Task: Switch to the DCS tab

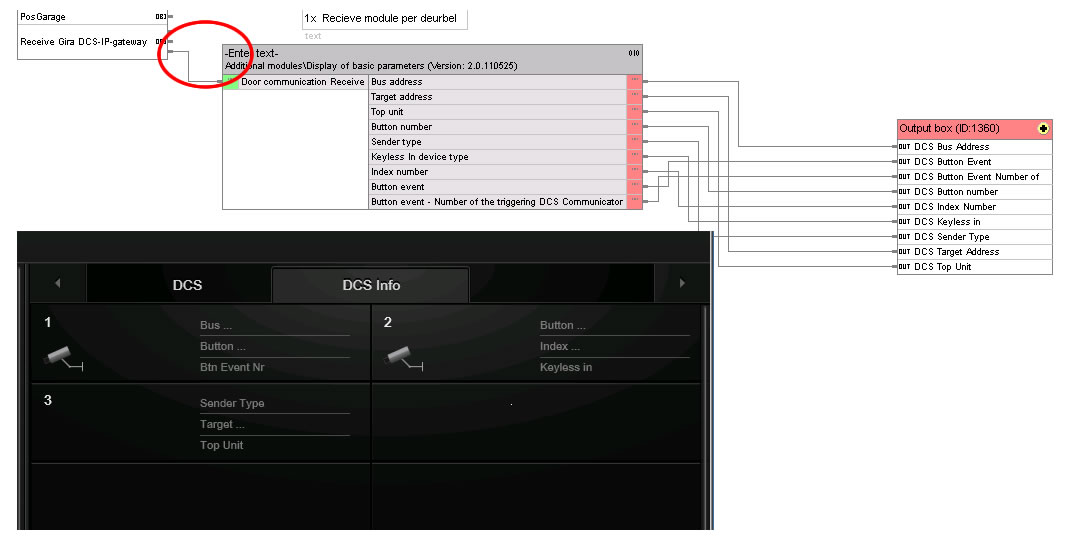Action: click(187, 285)
